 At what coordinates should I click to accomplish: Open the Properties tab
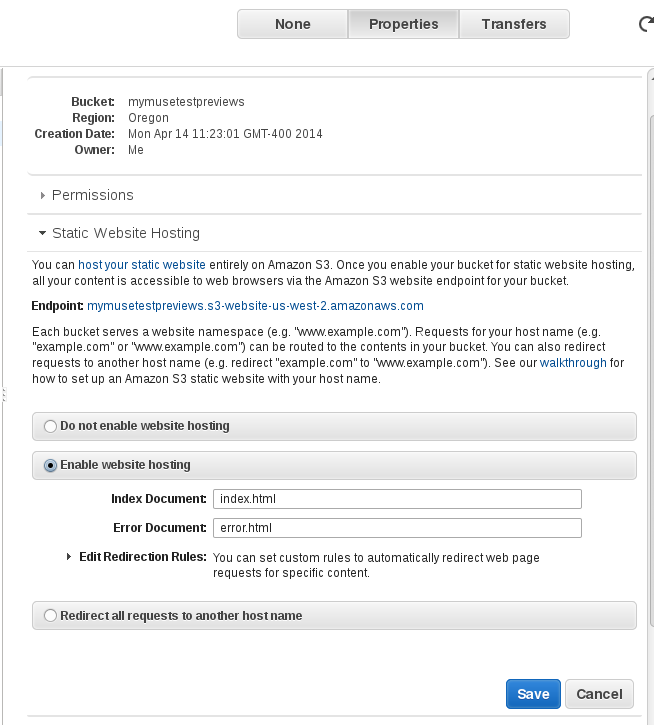pyautogui.click(x=403, y=24)
